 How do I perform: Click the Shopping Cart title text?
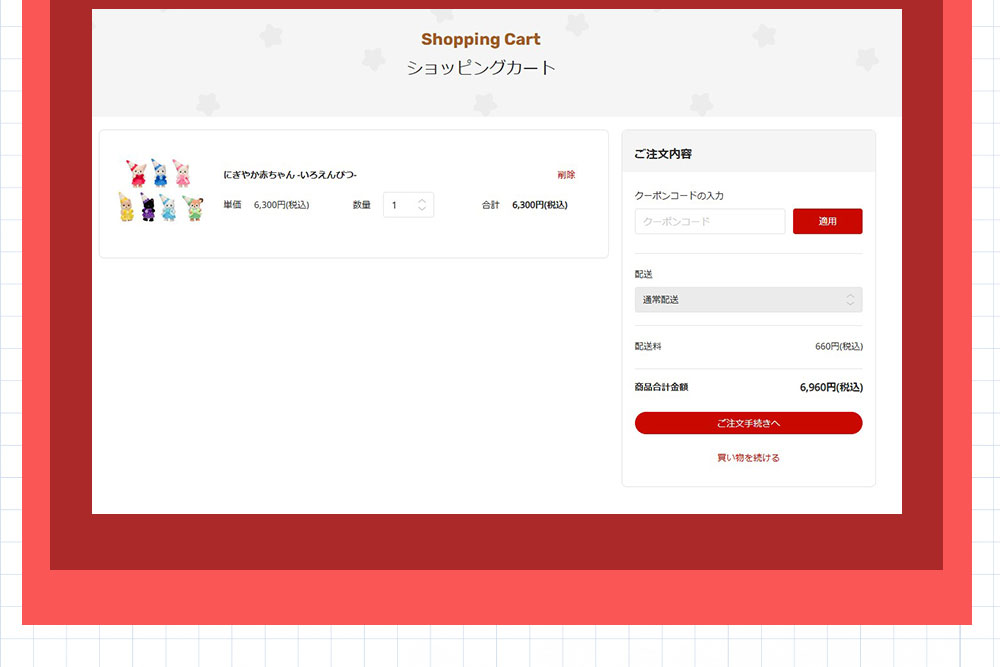coord(480,40)
